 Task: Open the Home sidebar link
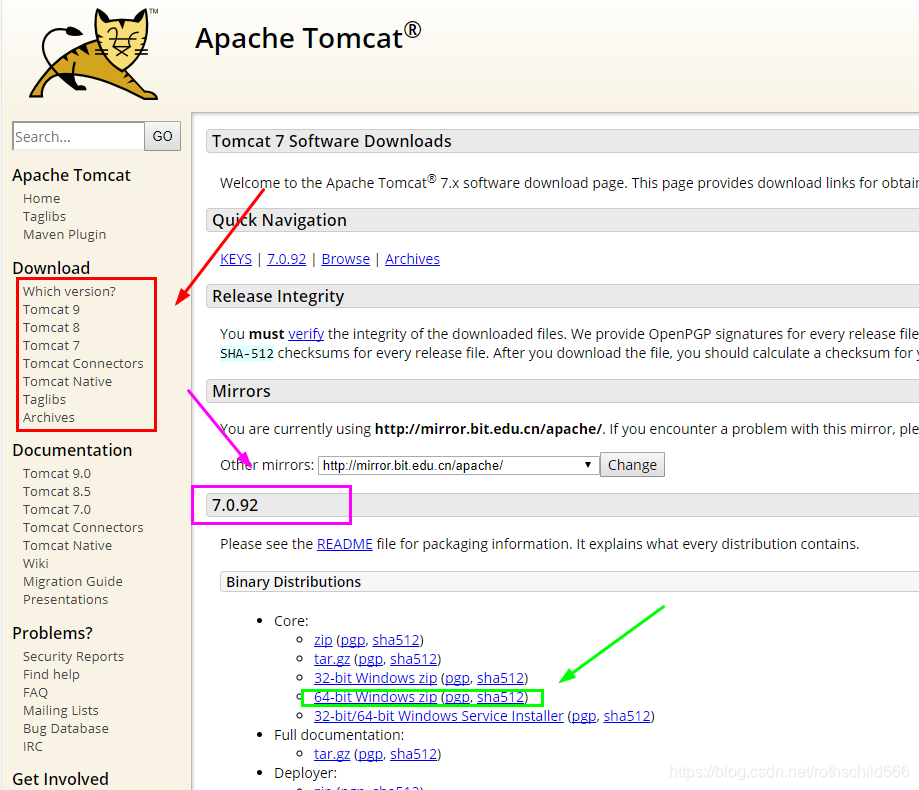[x=42, y=199]
